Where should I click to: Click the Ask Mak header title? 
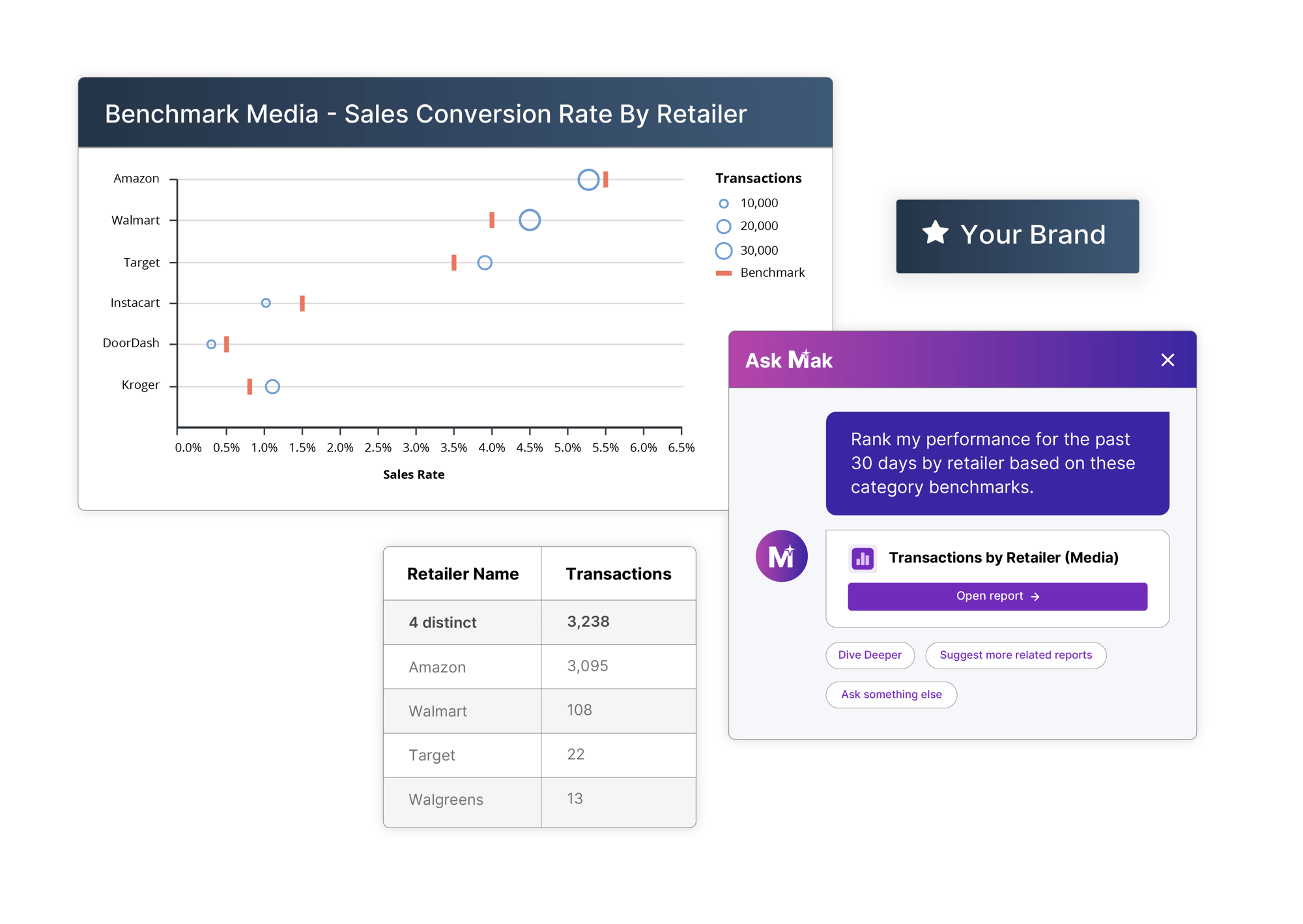[788, 360]
